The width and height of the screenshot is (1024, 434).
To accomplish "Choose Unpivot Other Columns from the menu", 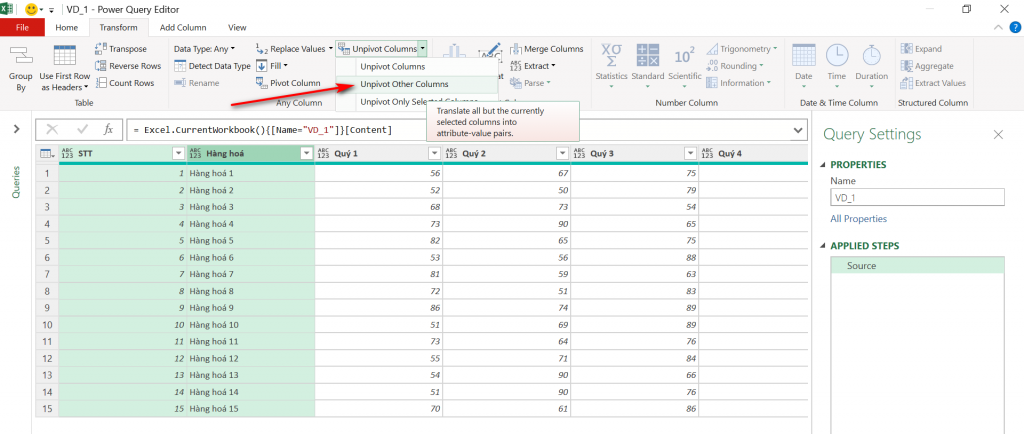I will (x=417, y=84).
